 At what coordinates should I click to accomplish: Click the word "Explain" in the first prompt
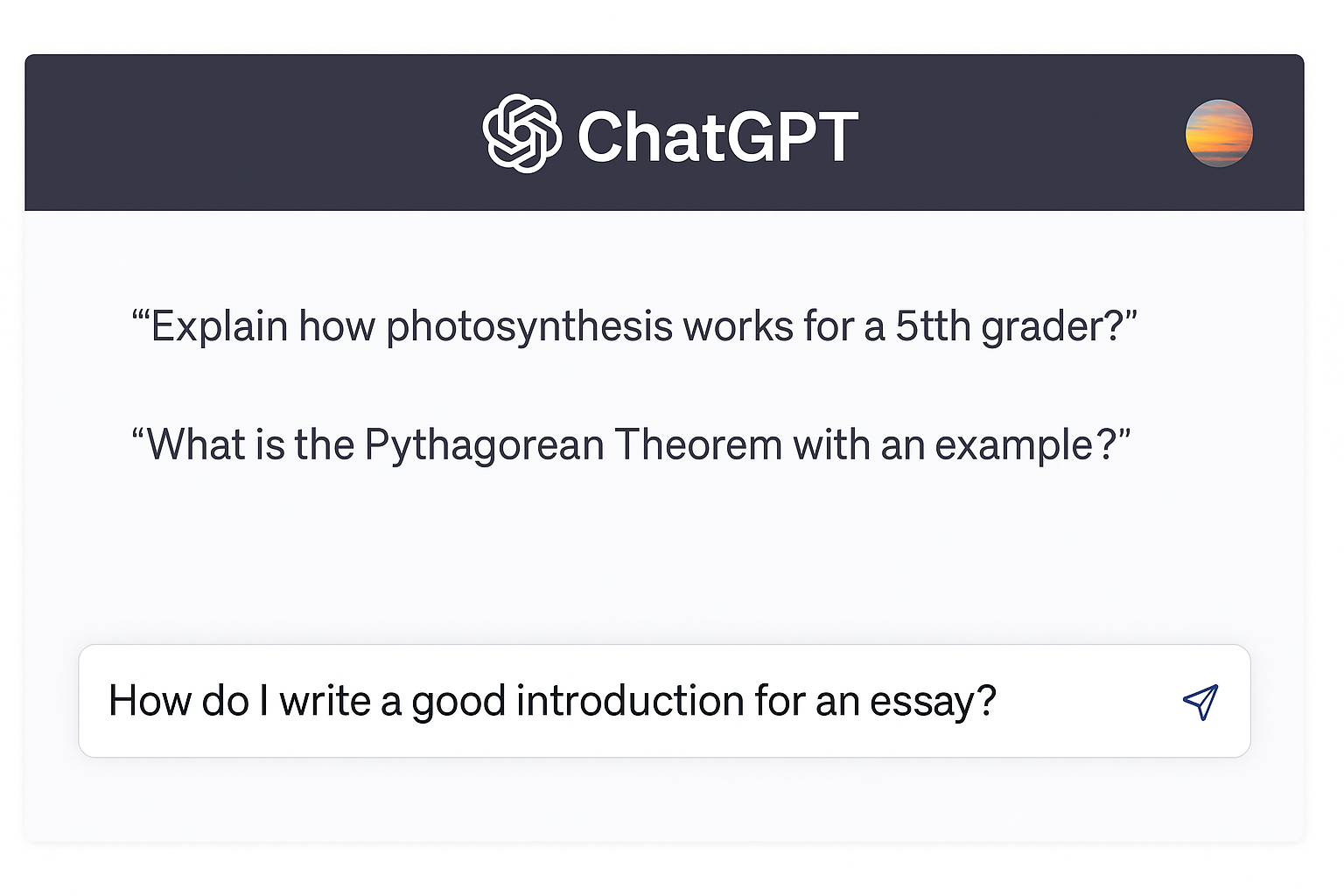pos(220,327)
